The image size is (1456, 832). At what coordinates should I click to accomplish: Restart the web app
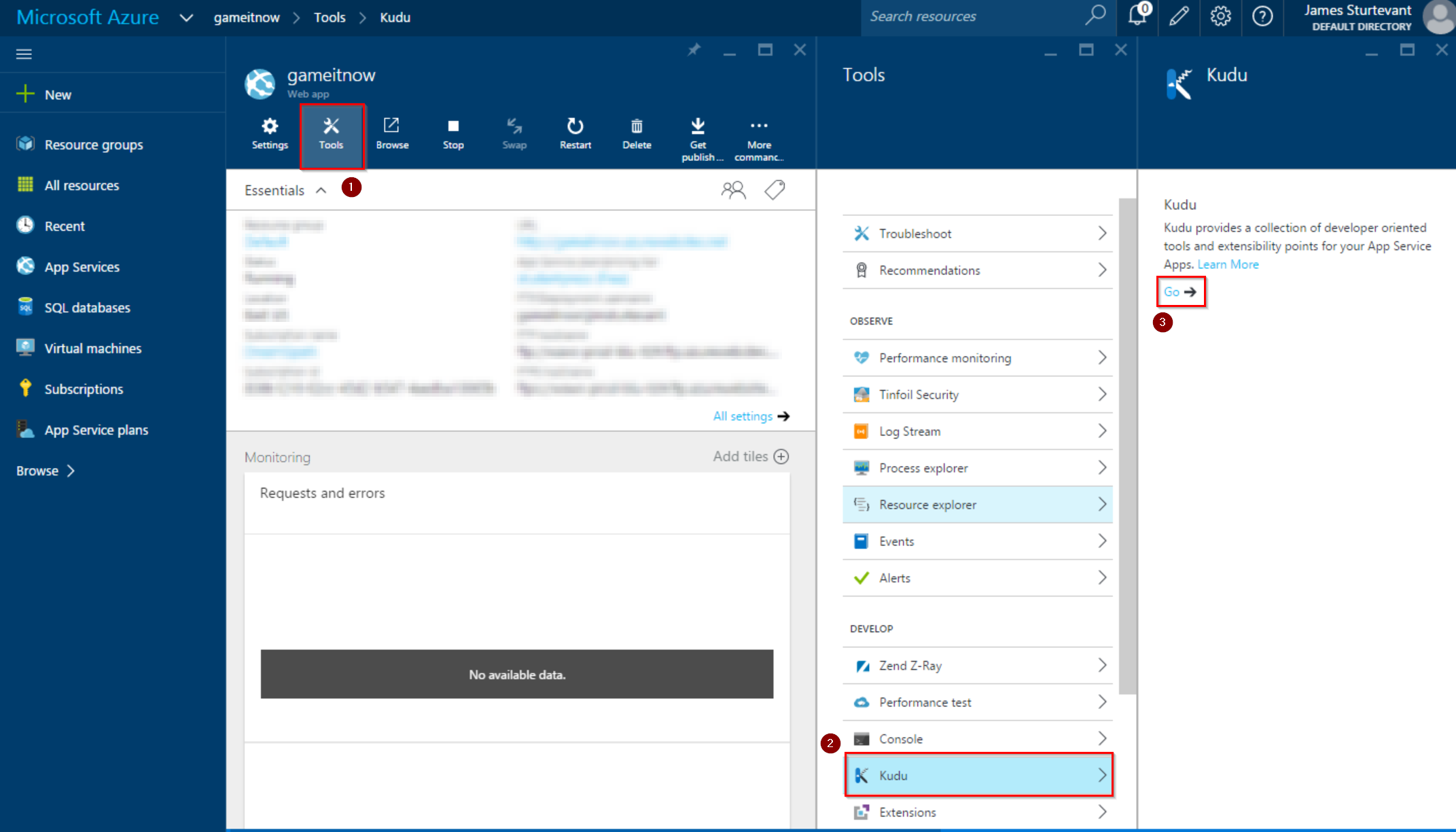pos(575,134)
